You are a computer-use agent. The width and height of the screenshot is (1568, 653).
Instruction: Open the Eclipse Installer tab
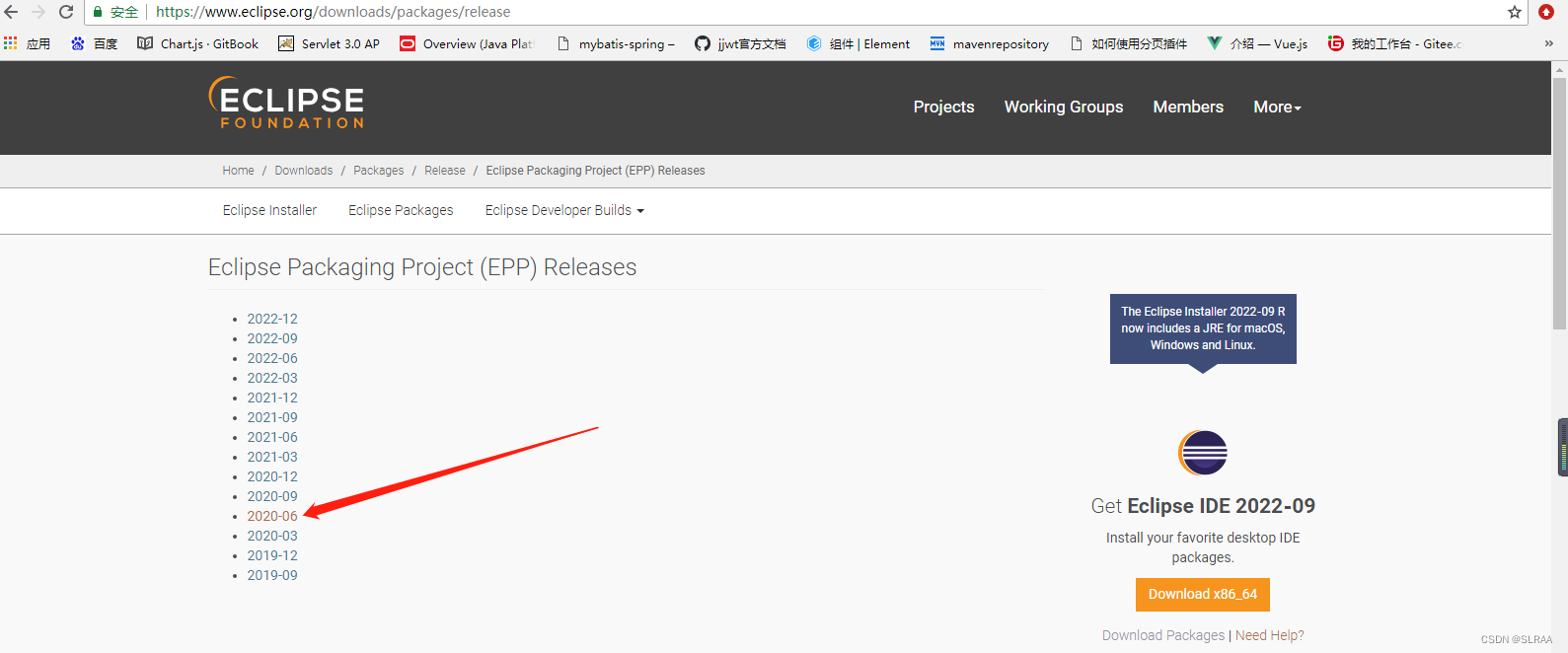[269, 210]
